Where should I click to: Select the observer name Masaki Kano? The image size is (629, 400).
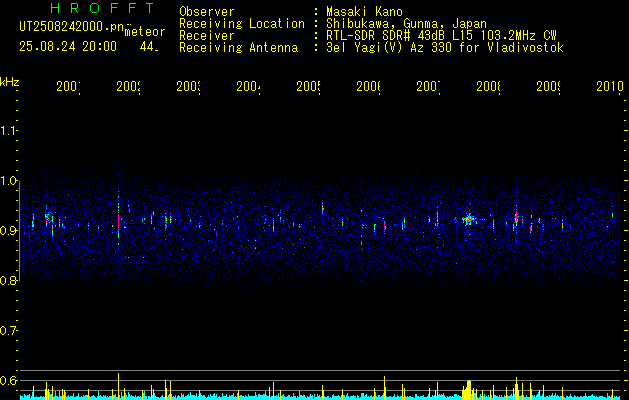point(364,11)
